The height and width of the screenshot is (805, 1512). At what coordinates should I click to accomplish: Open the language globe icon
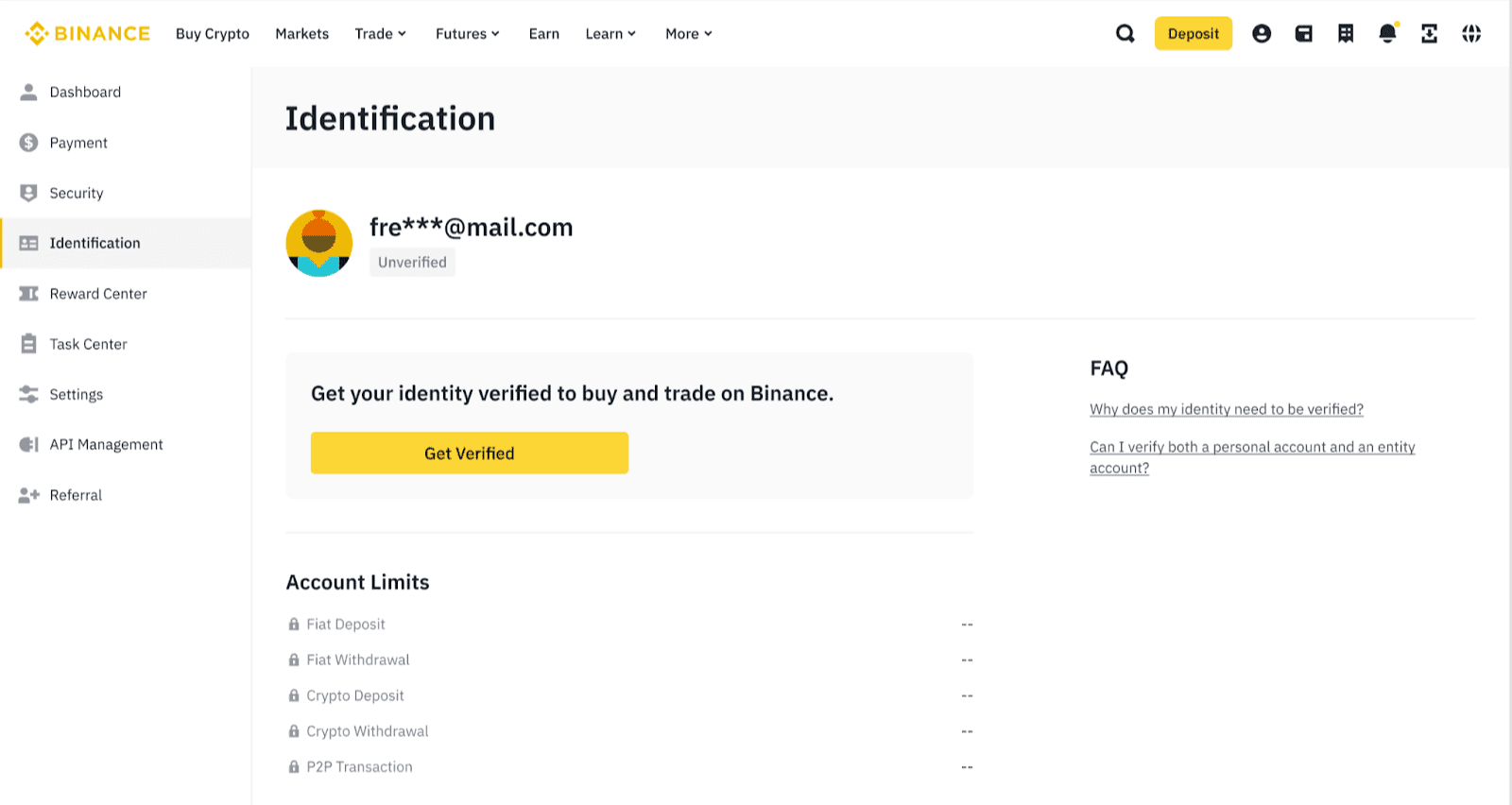point(1471,34)
